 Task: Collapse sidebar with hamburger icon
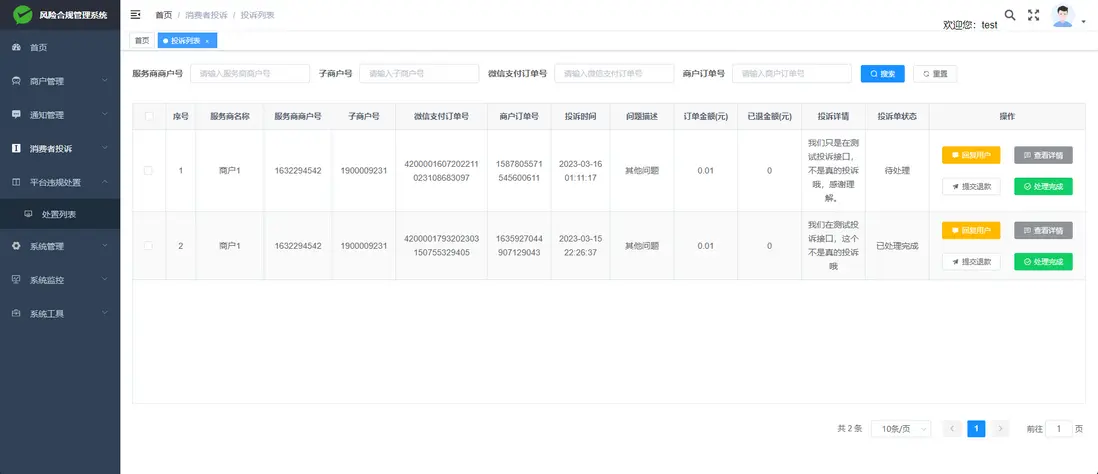(x=136, y=15)
